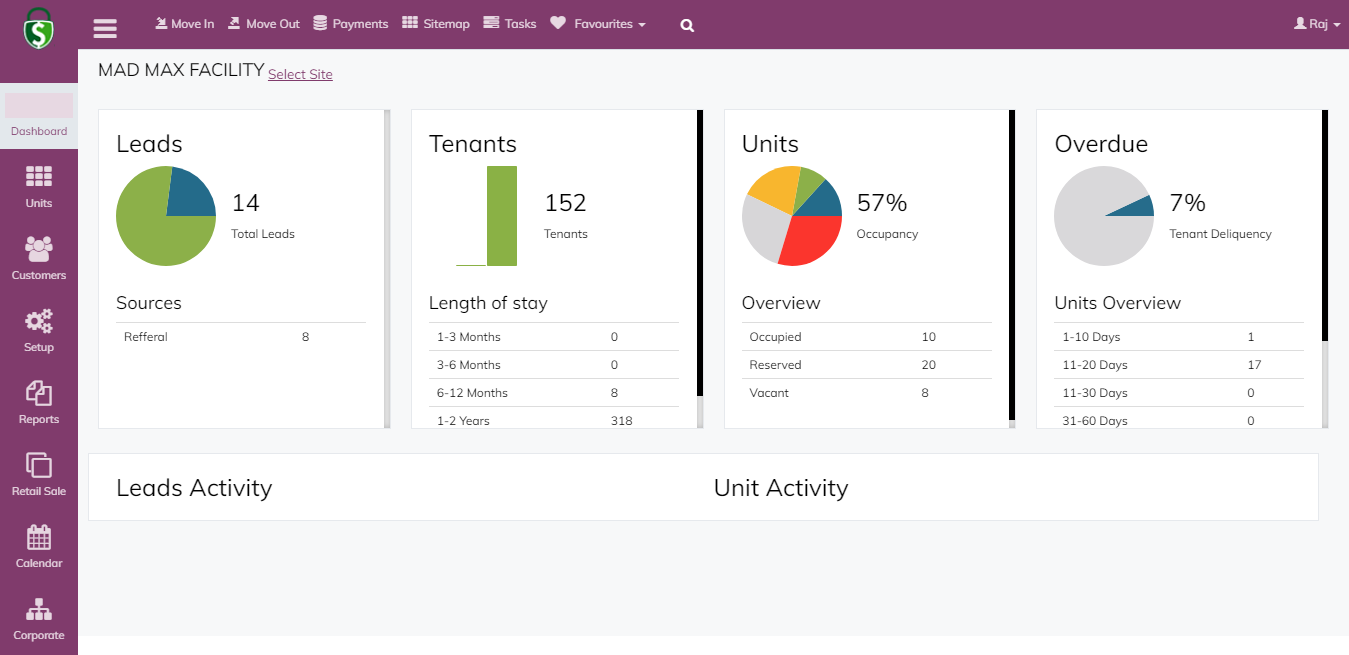
Task: Select the Reserved overview row
Action: click(x=867, y=365)
